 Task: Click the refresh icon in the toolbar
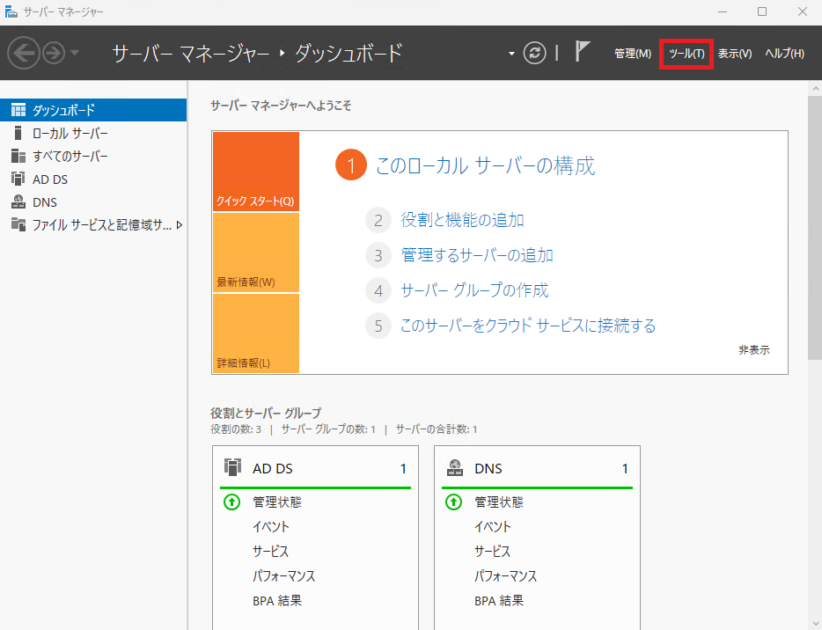click(537, 53)
